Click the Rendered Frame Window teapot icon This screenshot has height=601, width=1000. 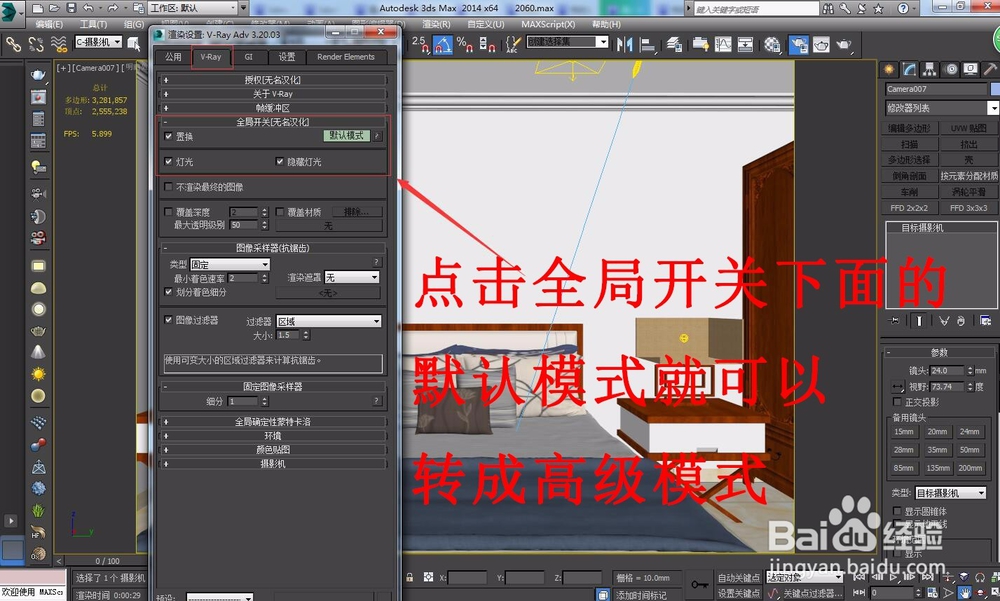click(x=821, y=44)
